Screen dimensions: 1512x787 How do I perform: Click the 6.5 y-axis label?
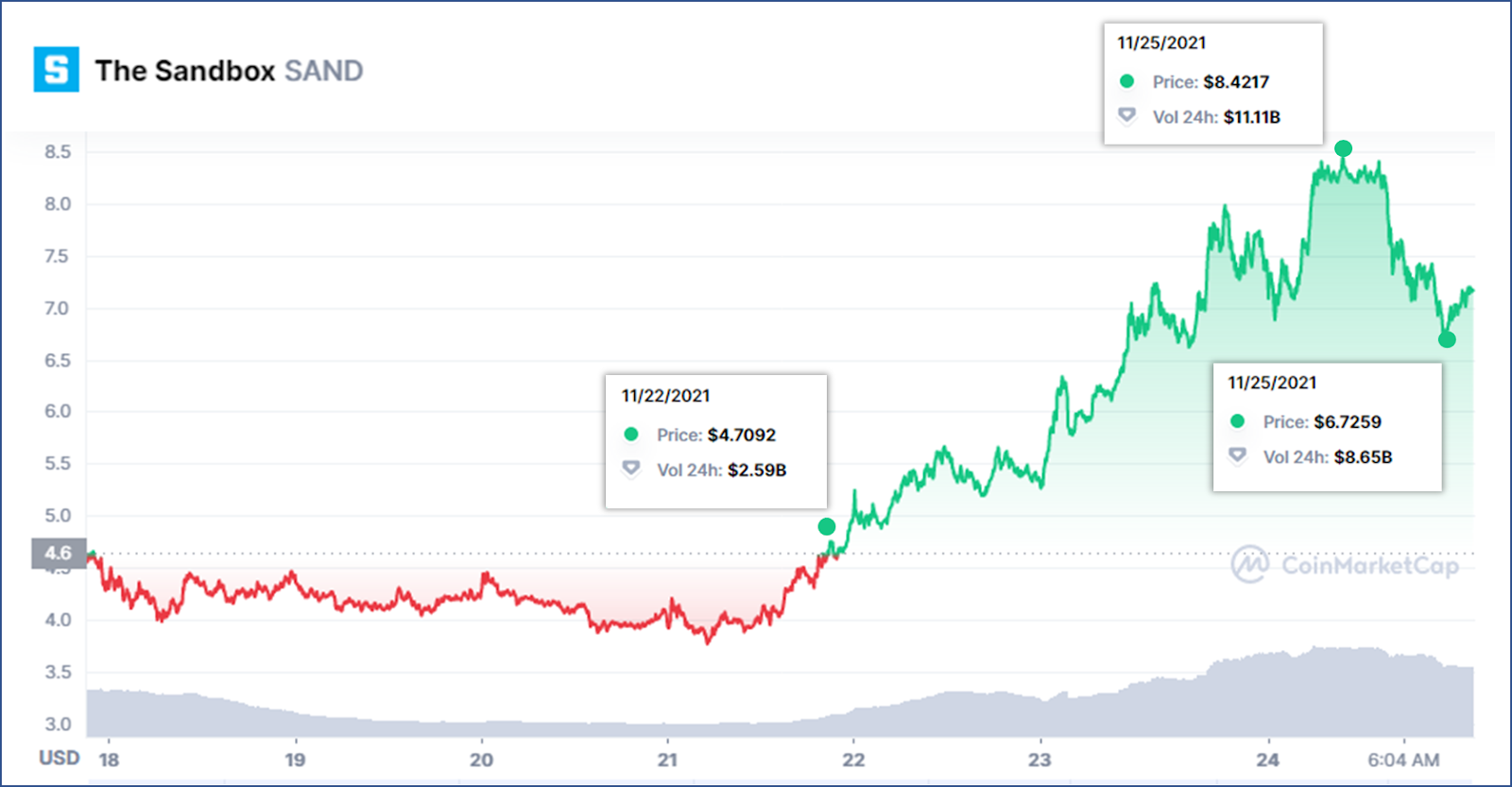click(x=58, y=360)
